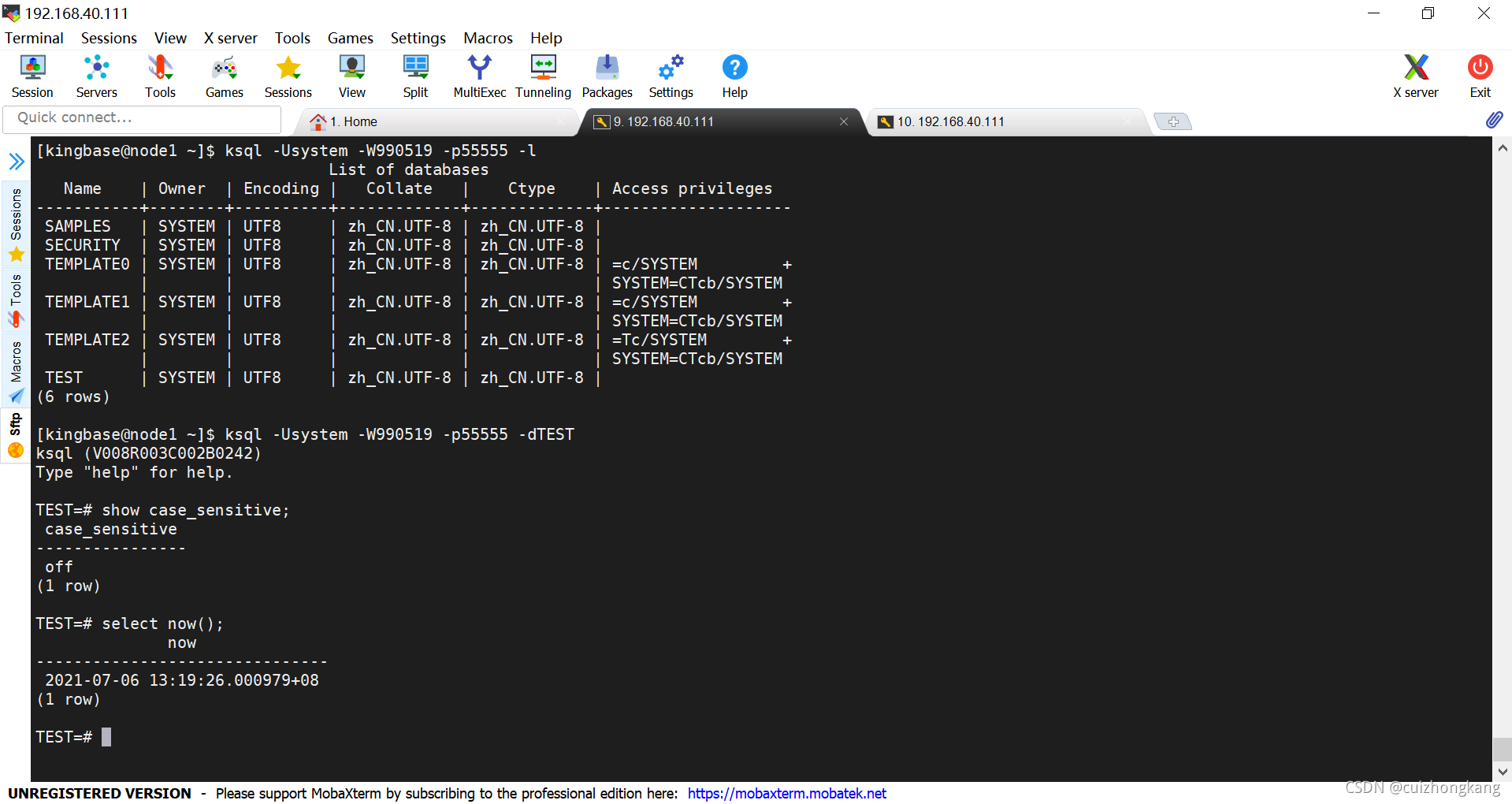Viewport: 1512px width, 804px height.
Task: Click scrollbar down arrow in terminal
Action: 1502,772
